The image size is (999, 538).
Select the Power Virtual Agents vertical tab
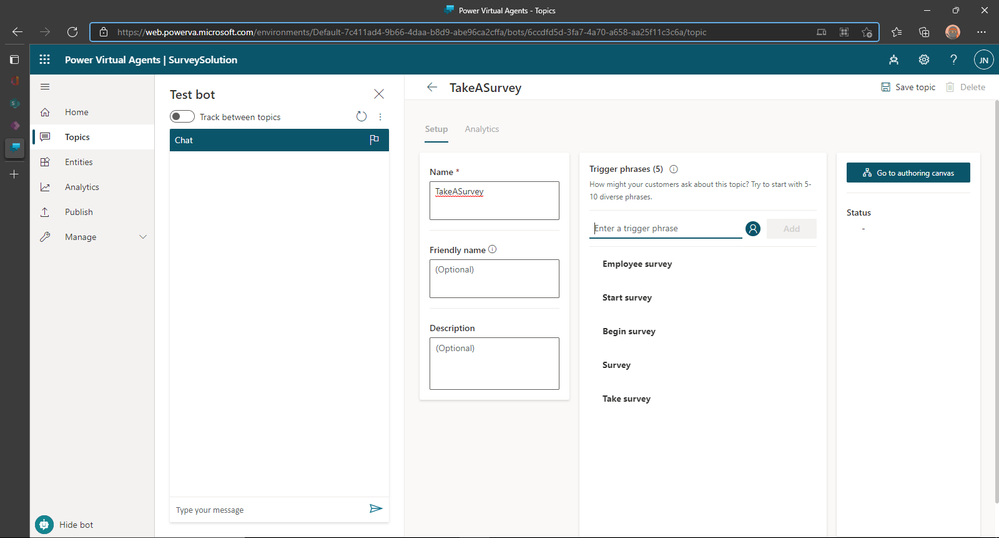coord(15,147)
